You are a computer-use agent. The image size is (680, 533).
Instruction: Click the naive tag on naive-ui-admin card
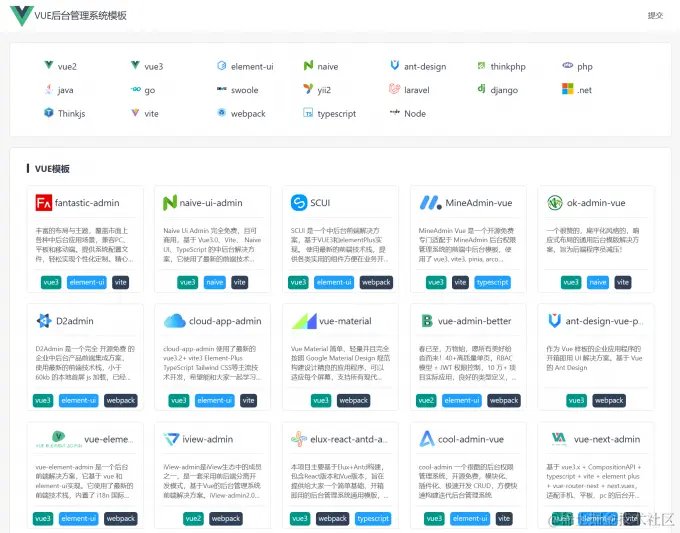pyautogui.click(x=215, y=282)
